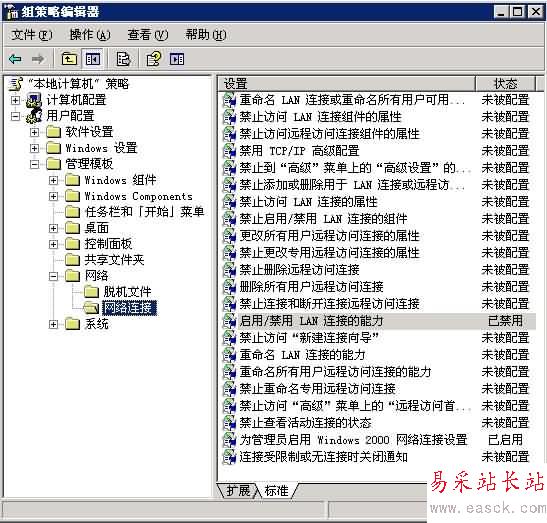The height and width of the screenshot is (523, 547).
Task: Click the 已启用 status cell
Action: click(x=505, y=440)
